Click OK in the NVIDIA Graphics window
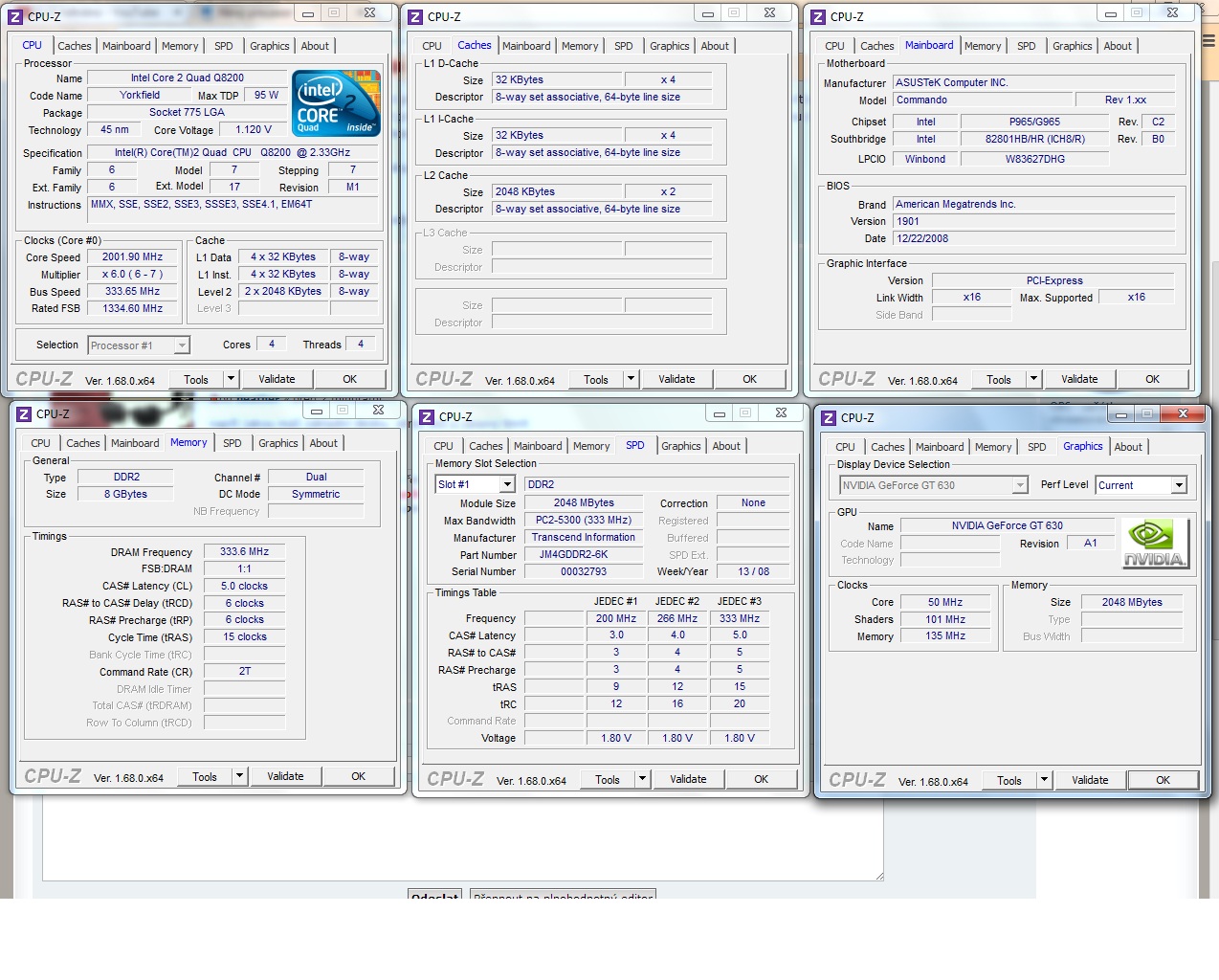Screen dimensions: 1219x980 (1163, 780)
